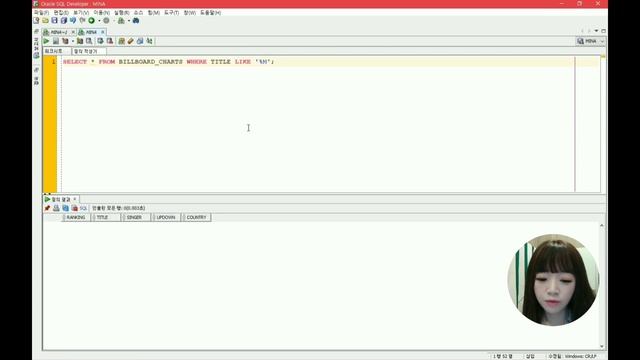
Task: Click the Undo arrow icon
Action: (x=73, y=20)
